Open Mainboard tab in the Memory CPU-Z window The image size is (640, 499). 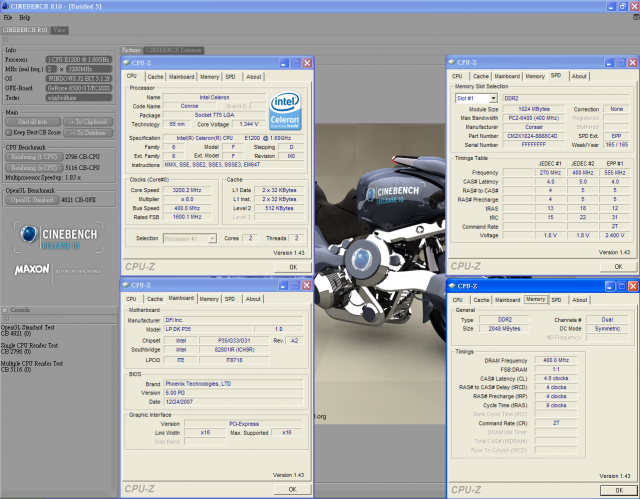pos(507,300)
